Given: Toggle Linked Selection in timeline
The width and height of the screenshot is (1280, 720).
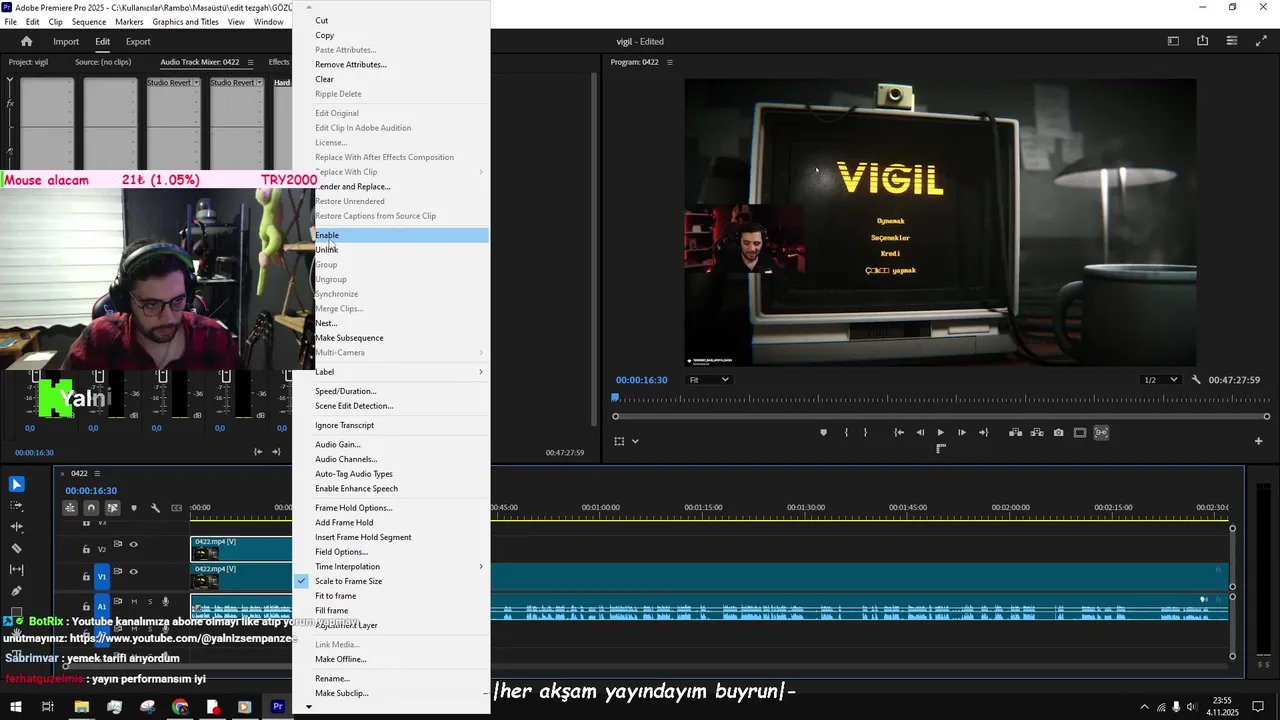Looking at the screenshot, I should 112,508.
